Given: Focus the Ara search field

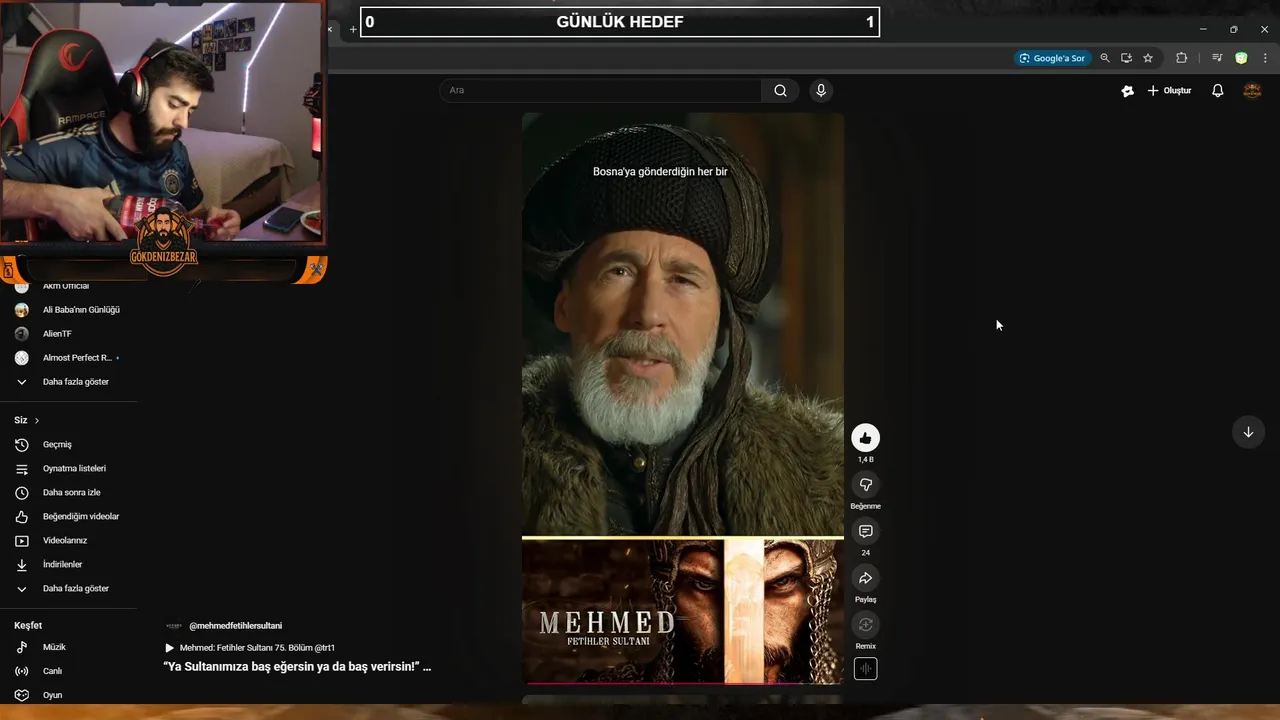Looking at the screenshot, I should point(600,90).
